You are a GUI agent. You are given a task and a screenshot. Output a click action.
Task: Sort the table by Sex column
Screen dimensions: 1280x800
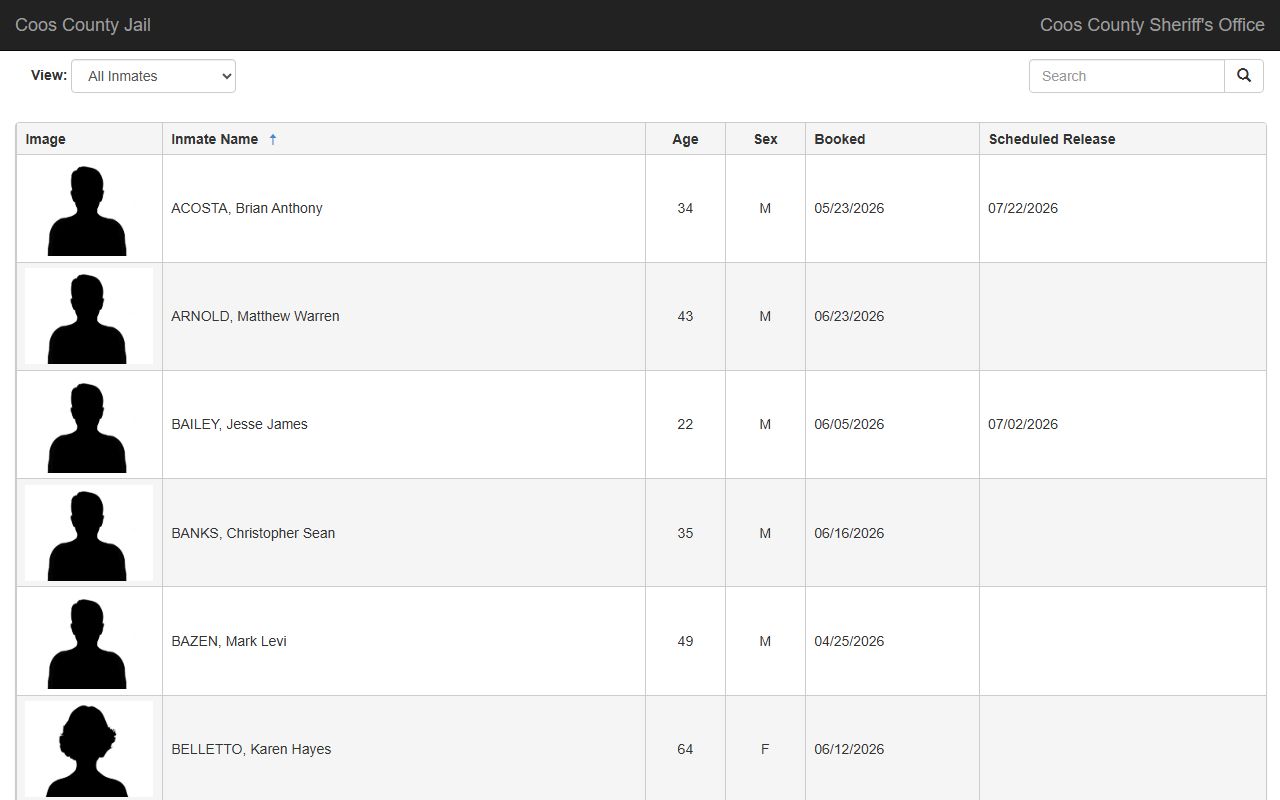click(765, 139)
